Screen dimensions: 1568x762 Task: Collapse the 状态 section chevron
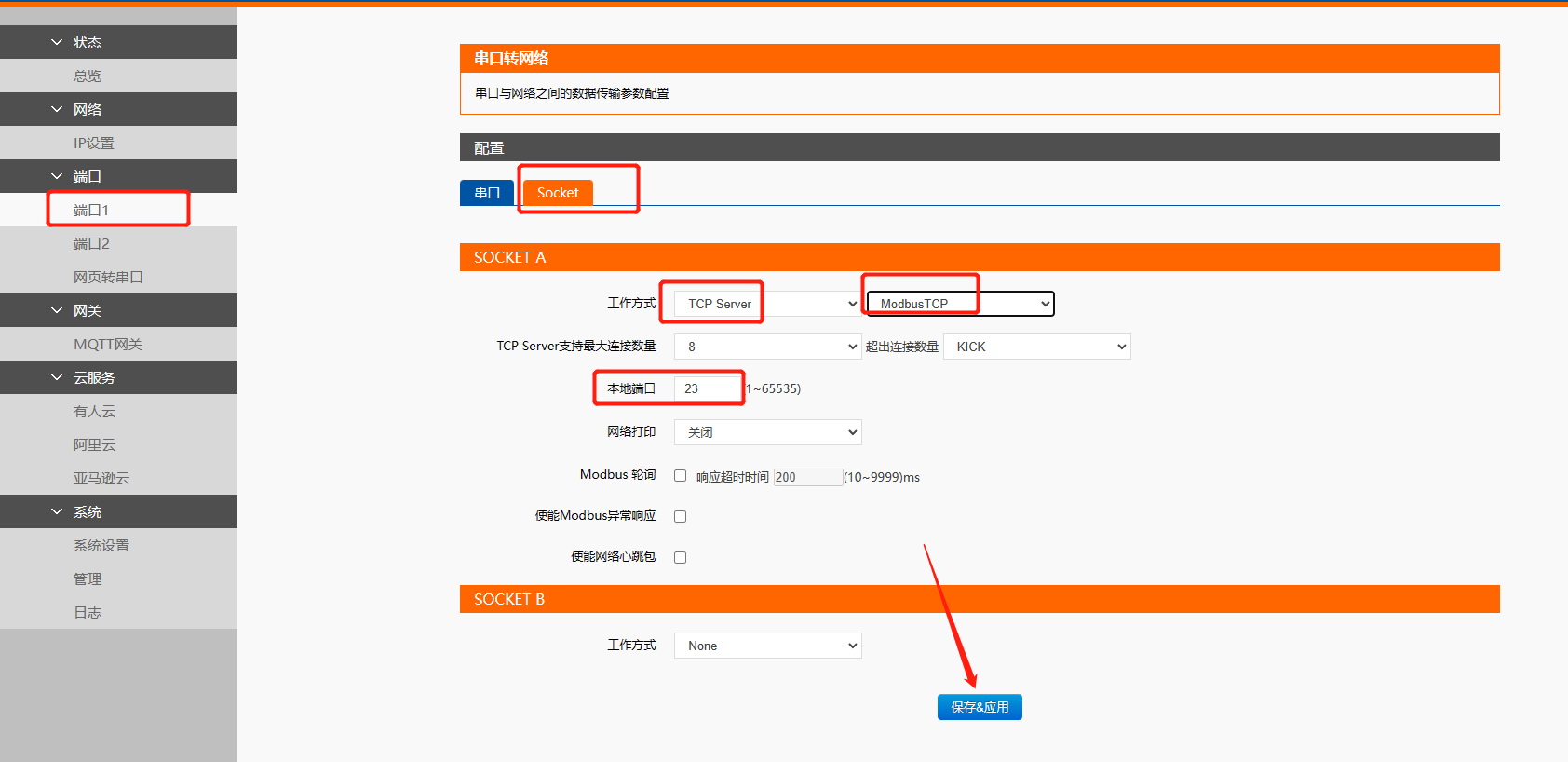[57, 42]
